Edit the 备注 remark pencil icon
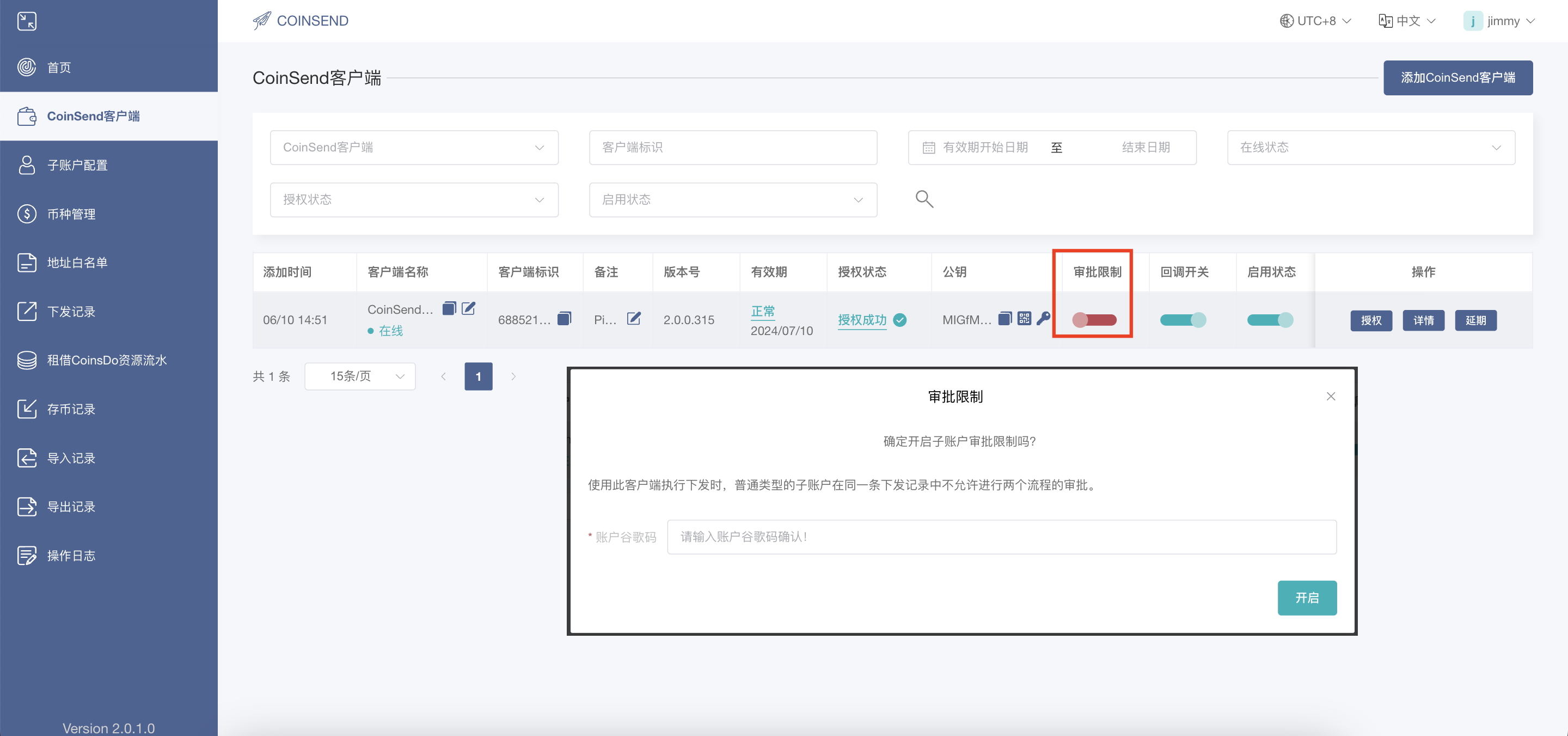The image size is (1568, 736). point(634,319)
